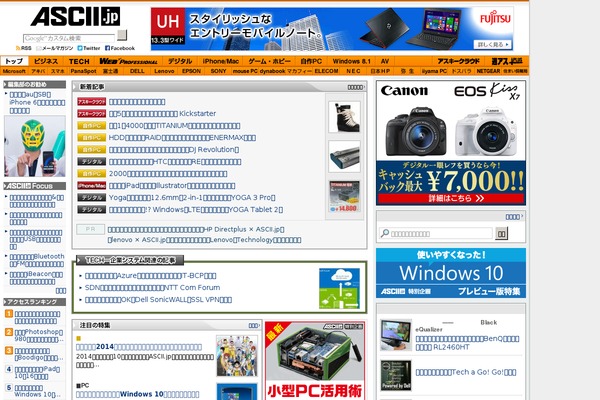Open the Windows 10 preview special banner
The height and width of the screenshot is (400, 600).
(x=451, y=273)
